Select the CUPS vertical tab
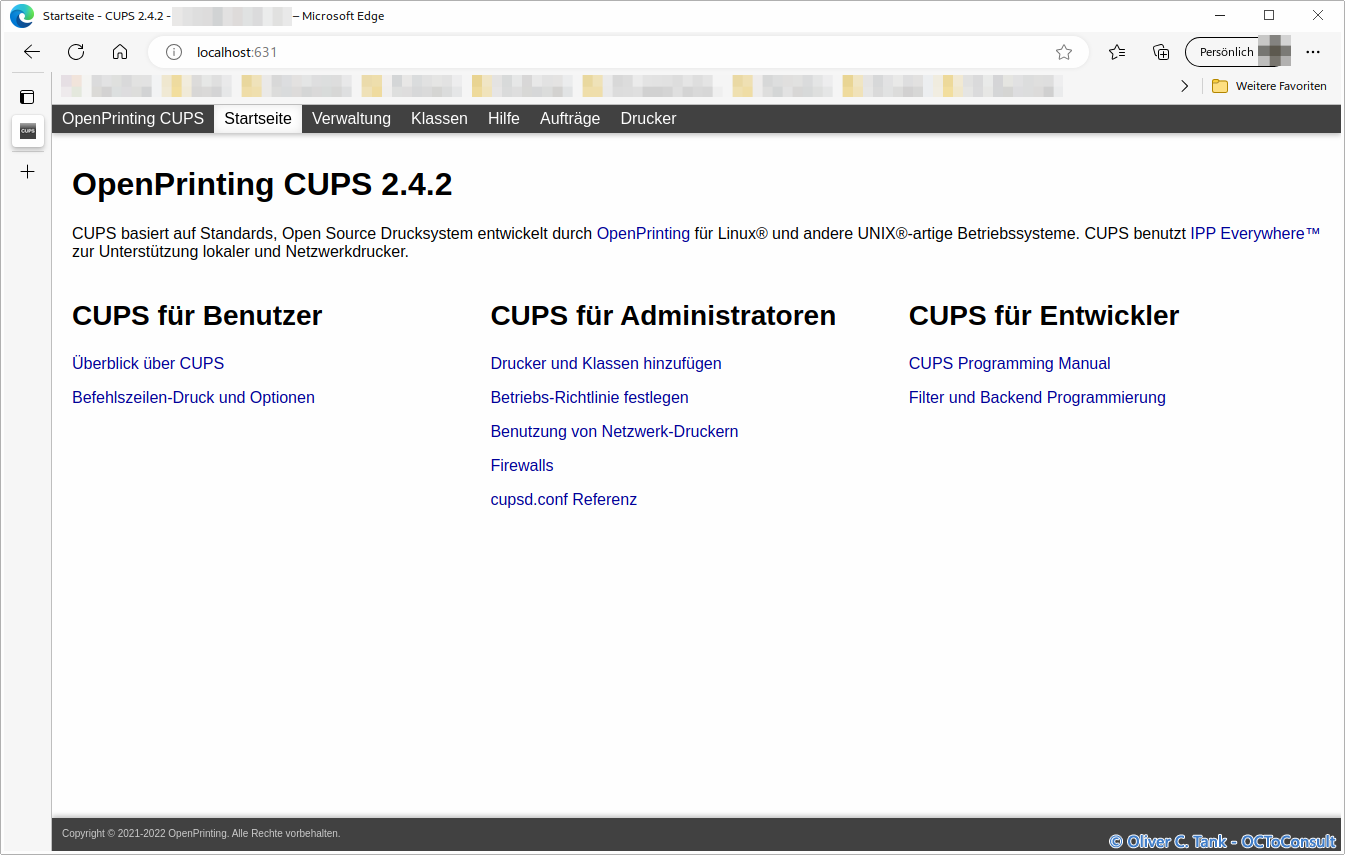 pyautogui.click(x=27, y=131)
